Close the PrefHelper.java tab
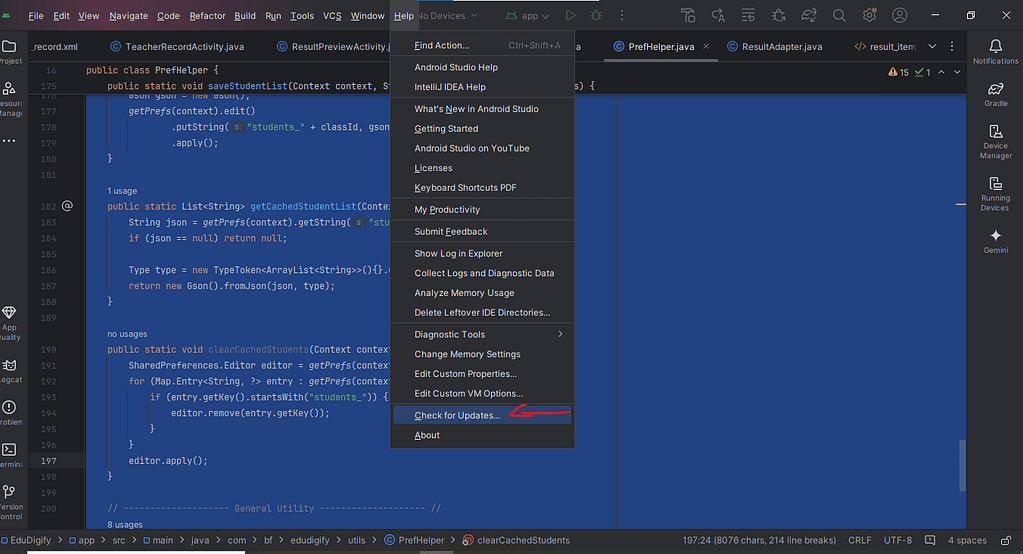The height and width of the screenshot is (554, 1023). [x=706, y=46]
